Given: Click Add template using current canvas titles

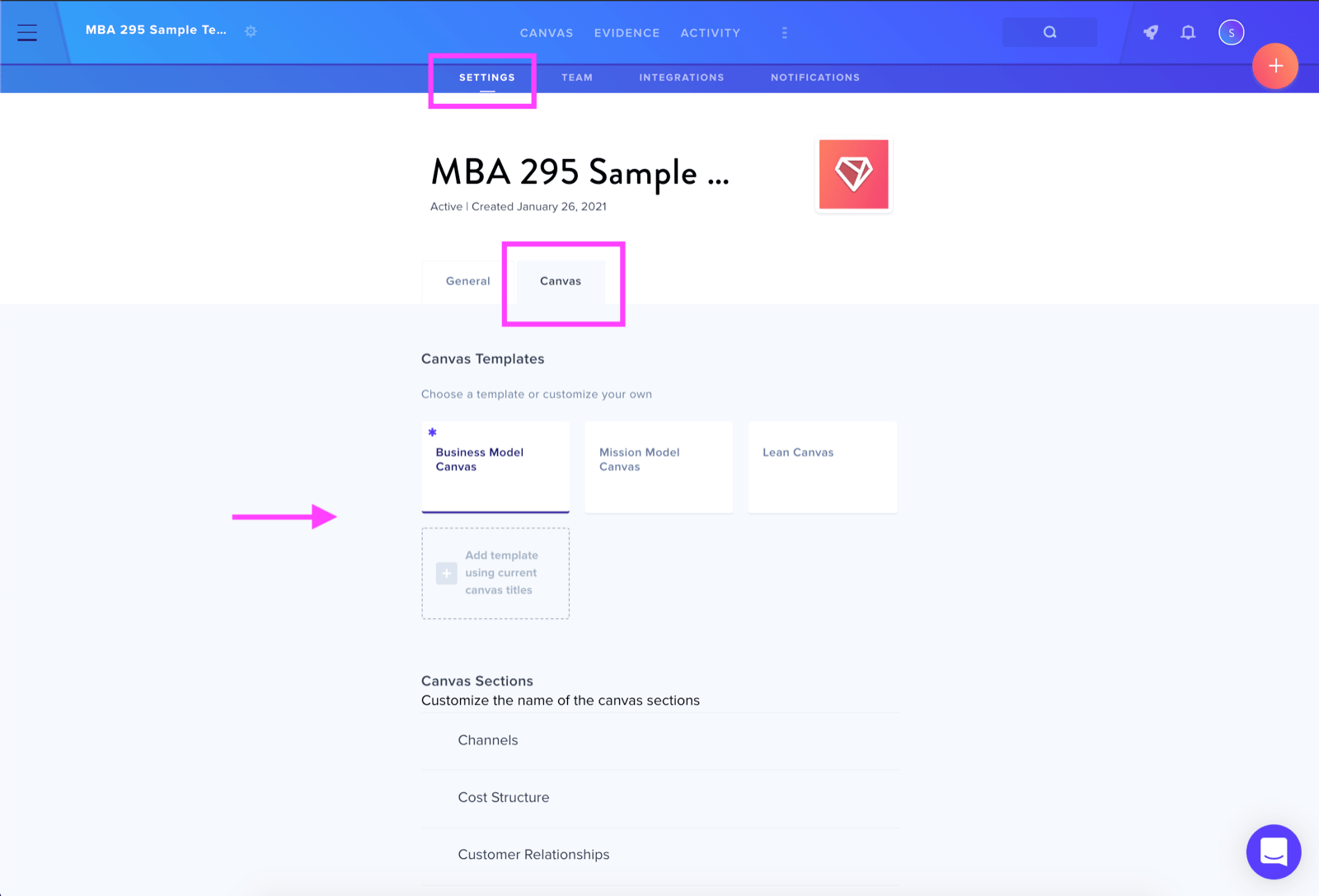Looking at the screenshot, I should coord(495,573).
